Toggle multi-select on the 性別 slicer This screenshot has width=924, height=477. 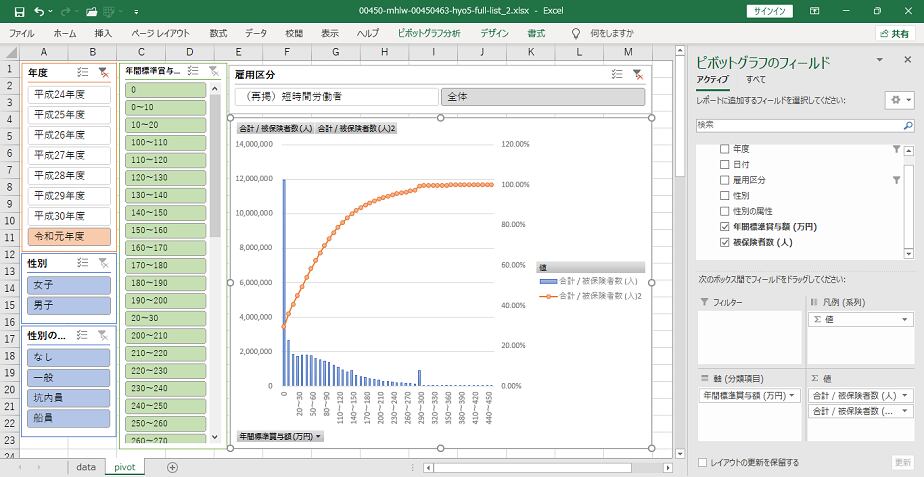tap(83, 263)
